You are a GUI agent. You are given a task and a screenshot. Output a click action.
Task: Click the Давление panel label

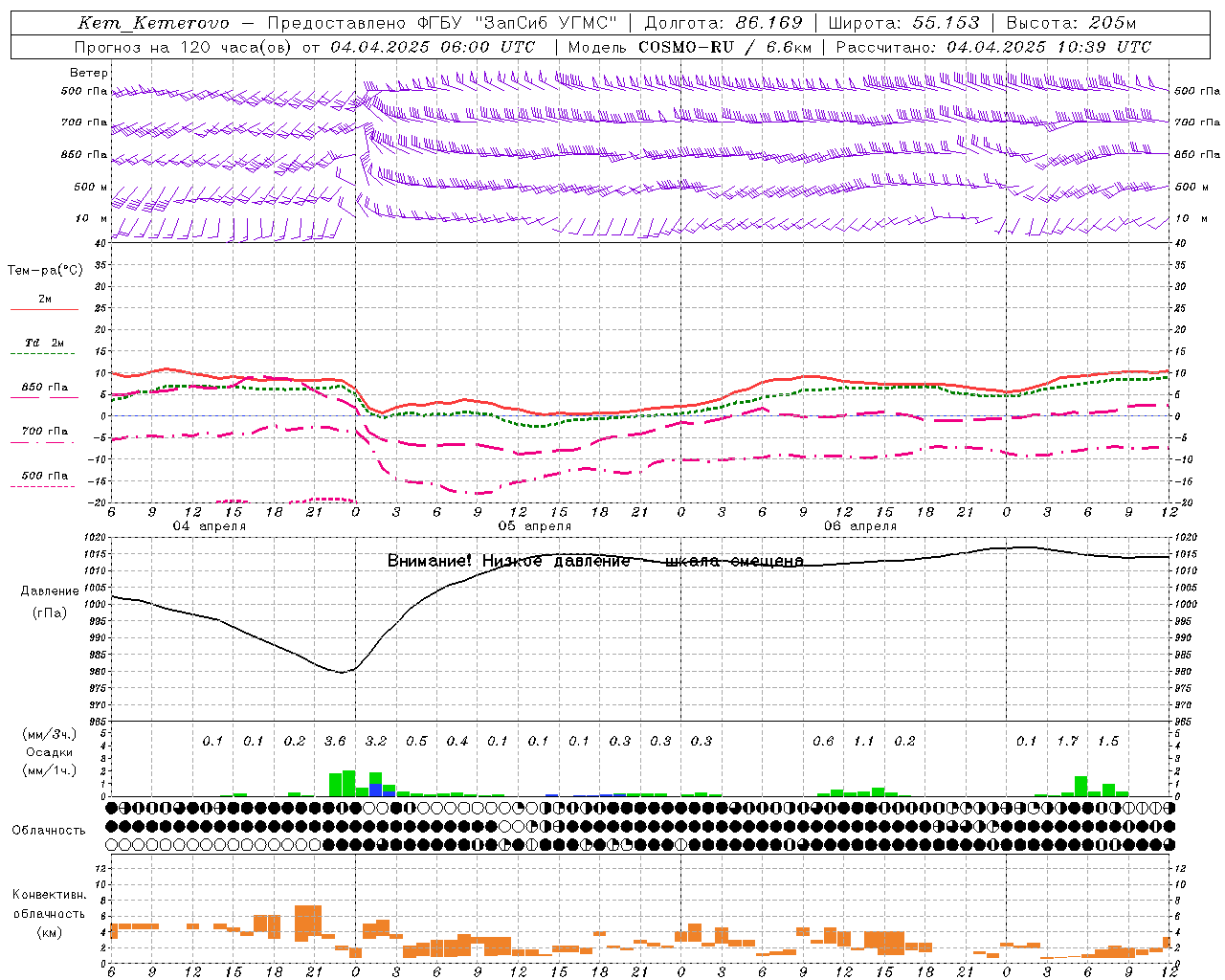tap(50, 591)
